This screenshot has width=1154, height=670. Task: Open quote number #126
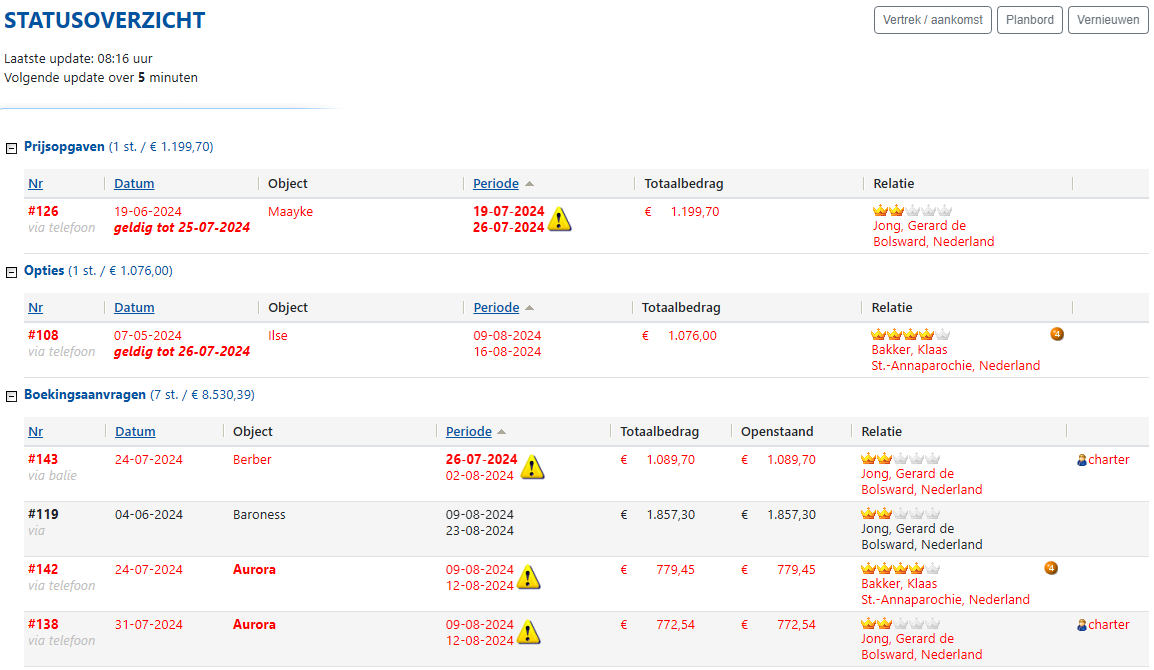click(x=43, y=212)
